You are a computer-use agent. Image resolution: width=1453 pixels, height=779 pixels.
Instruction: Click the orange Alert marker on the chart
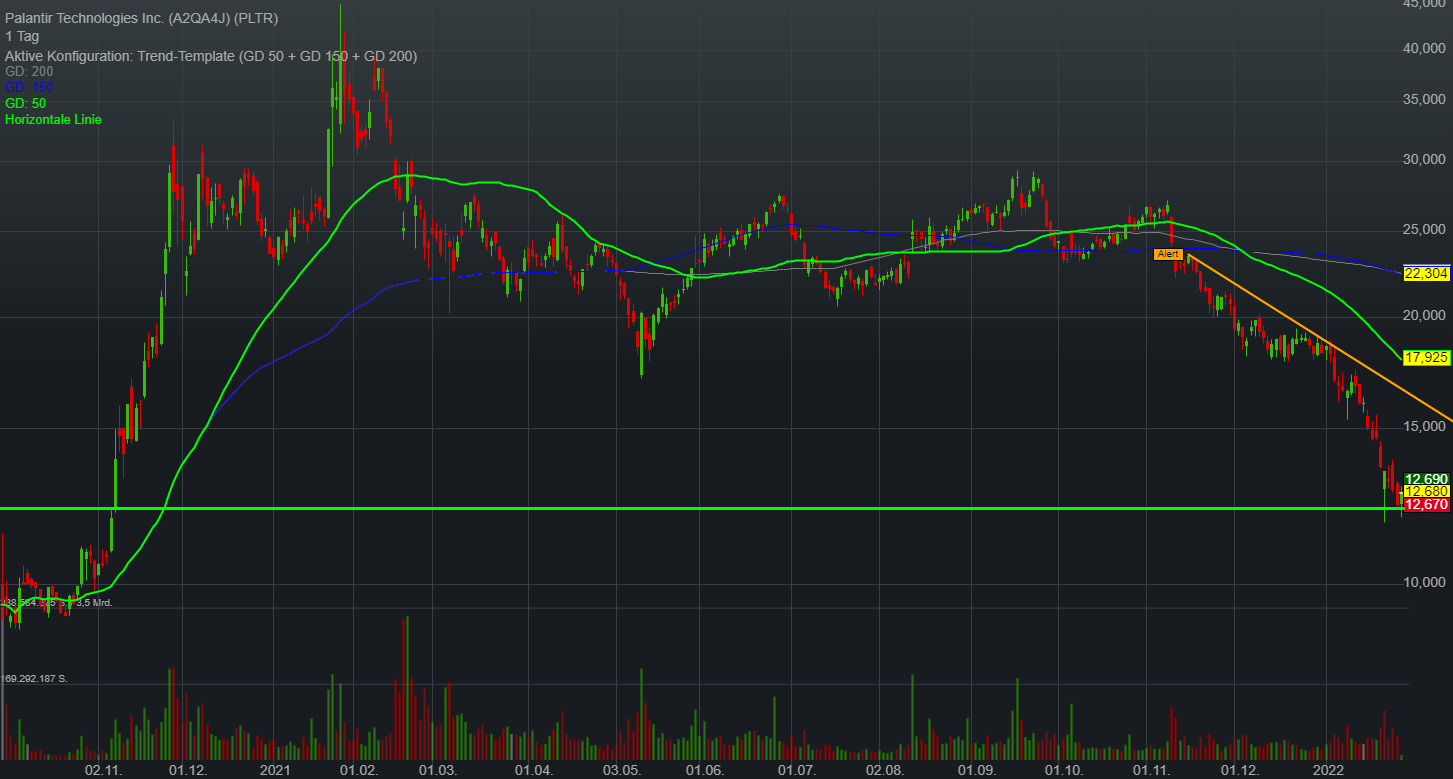click(1169, 254)
